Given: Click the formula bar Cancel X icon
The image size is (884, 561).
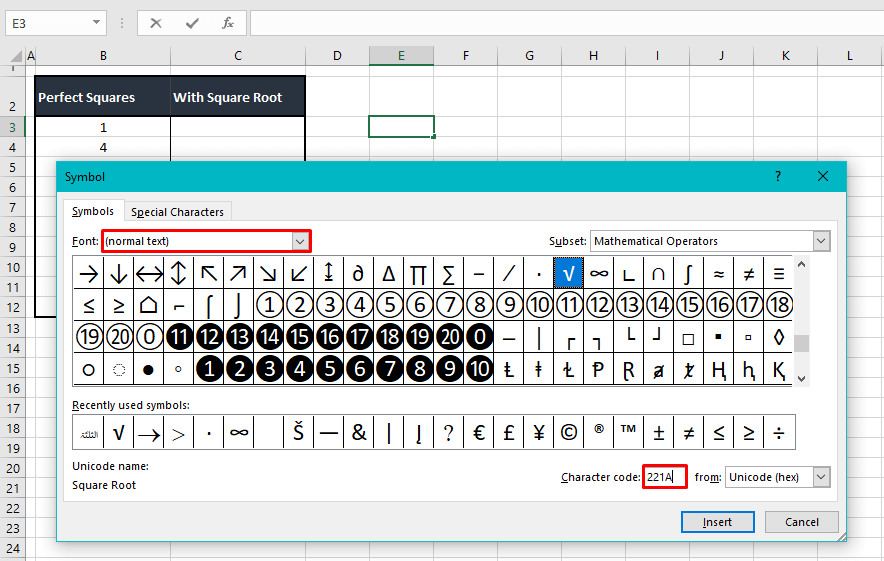Looking at the screenshot, I should coord(156,22).
